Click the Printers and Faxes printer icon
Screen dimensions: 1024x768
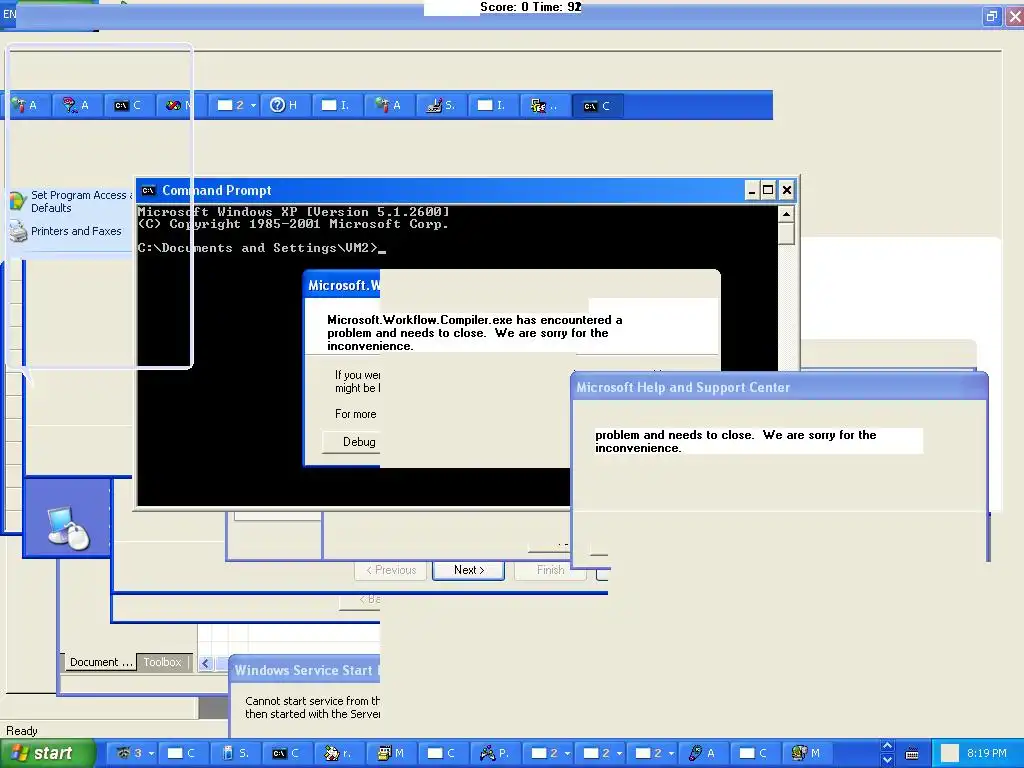pos(18,231)
